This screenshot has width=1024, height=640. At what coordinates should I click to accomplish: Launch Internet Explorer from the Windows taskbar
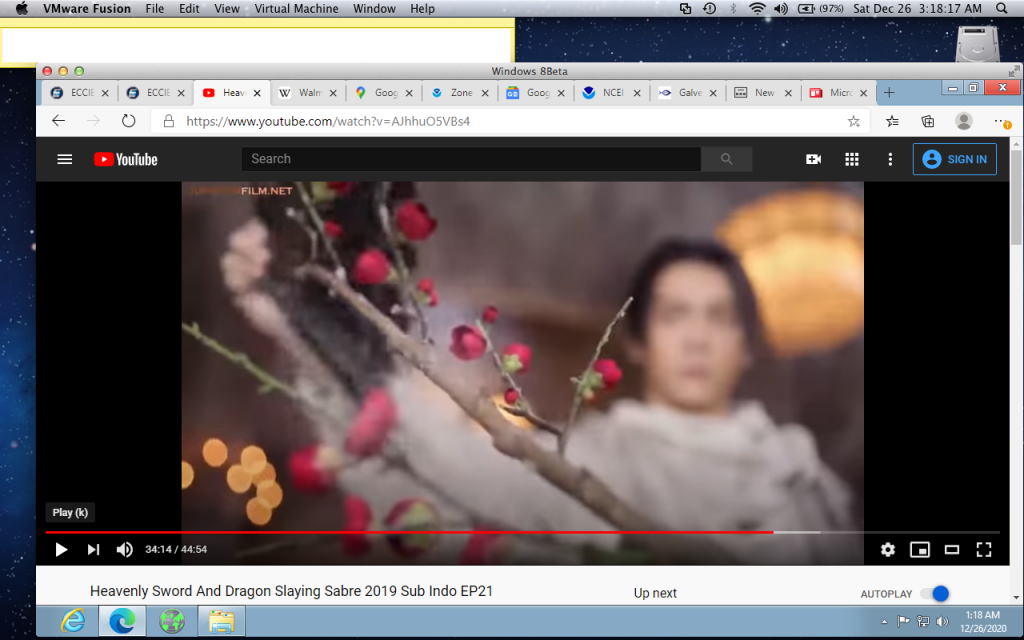click(73, 620)
